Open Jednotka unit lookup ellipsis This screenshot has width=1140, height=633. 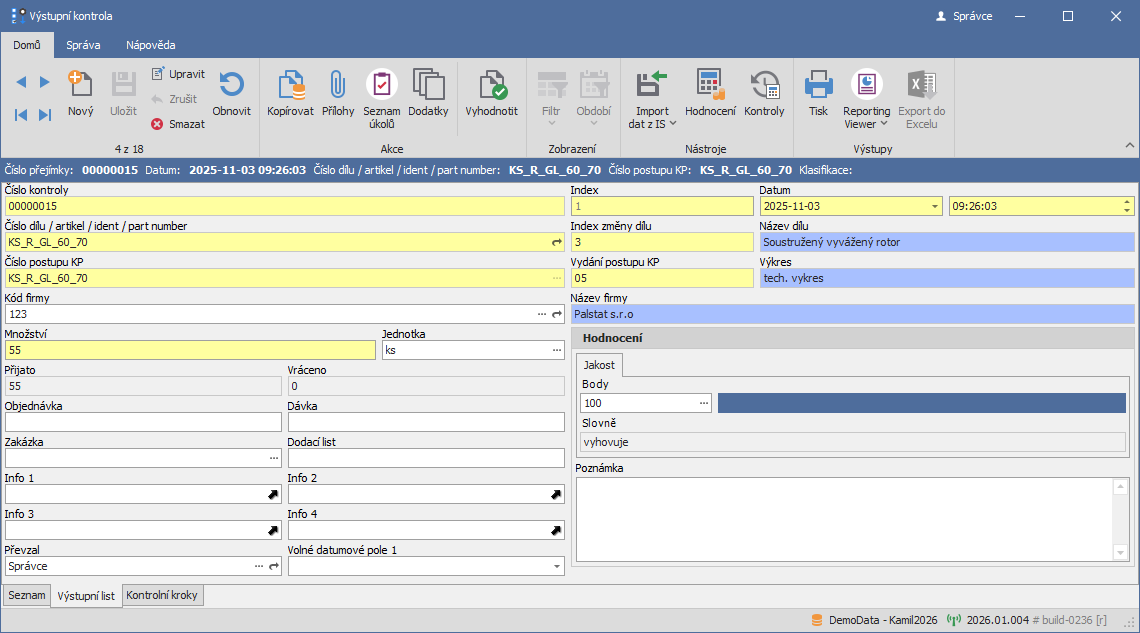pos(557,350)
